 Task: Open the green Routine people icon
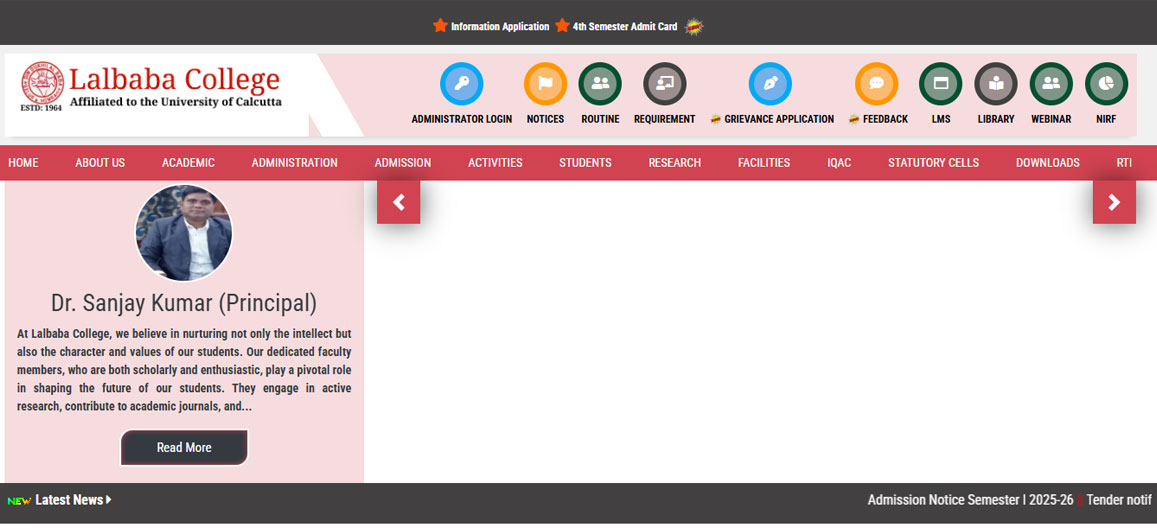click(x=600, y=83)
